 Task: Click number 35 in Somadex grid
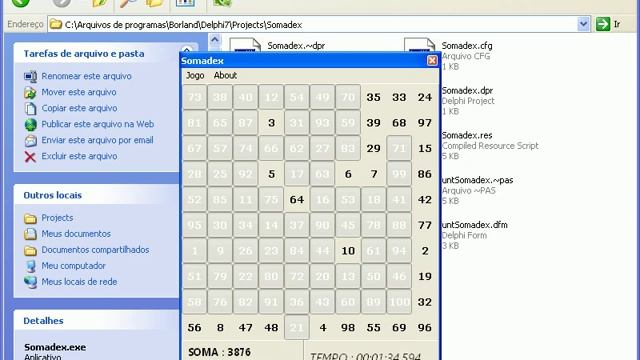pyautogui.click(x=373, y=97)
